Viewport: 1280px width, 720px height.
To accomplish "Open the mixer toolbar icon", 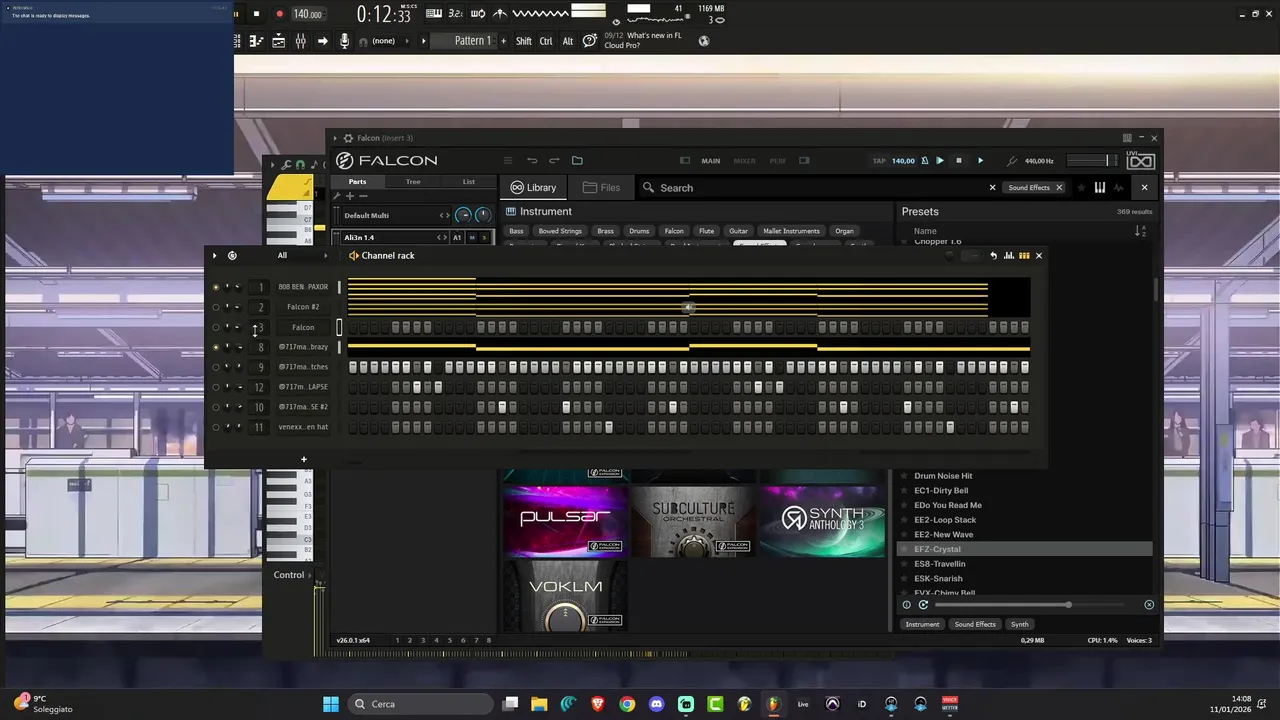I will tap(300, 41).
